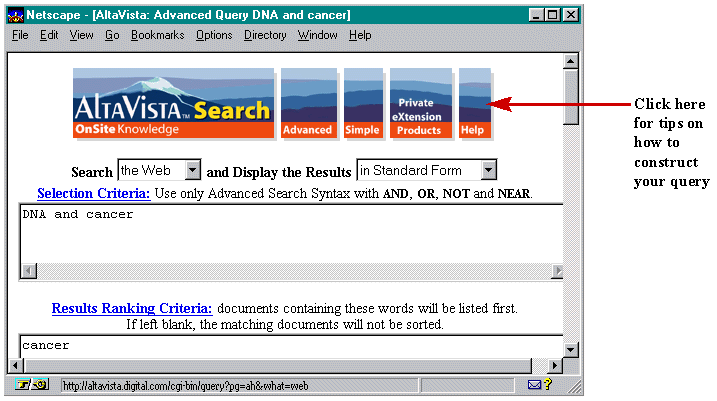Viewport: 717px width, 401px height.
Task: Follow the Selection Criteria link
Action: pos(94,193)
